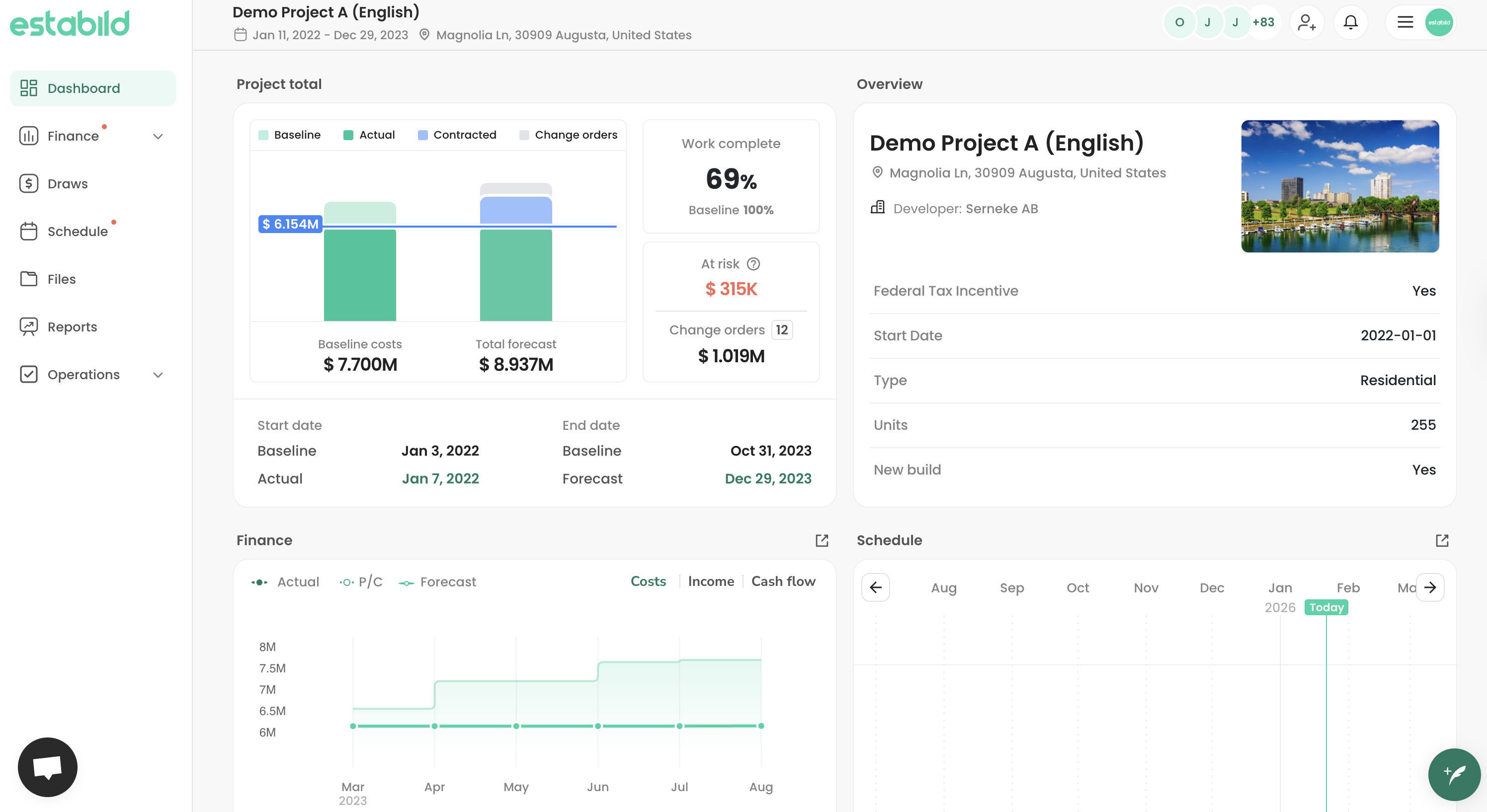Invite a user with the add-person icon

pyautogui.click(x=1307, y=22)
